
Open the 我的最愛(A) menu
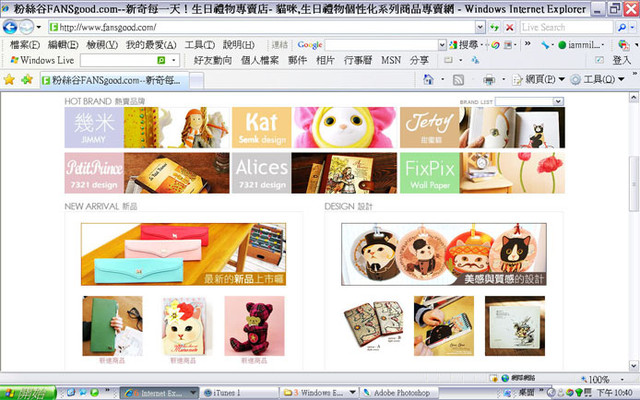pyautogui.click(x=151, y=45)
